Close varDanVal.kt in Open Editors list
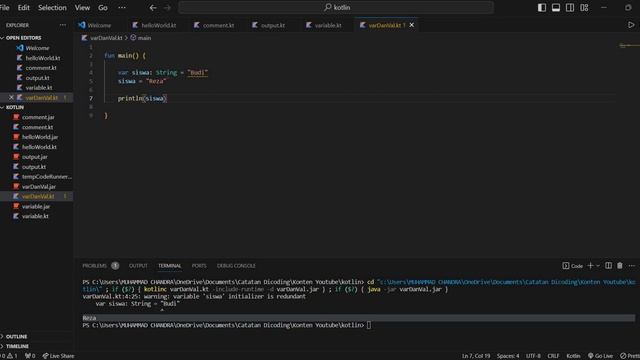Screen dimensions: 640x360 [11, 98]
